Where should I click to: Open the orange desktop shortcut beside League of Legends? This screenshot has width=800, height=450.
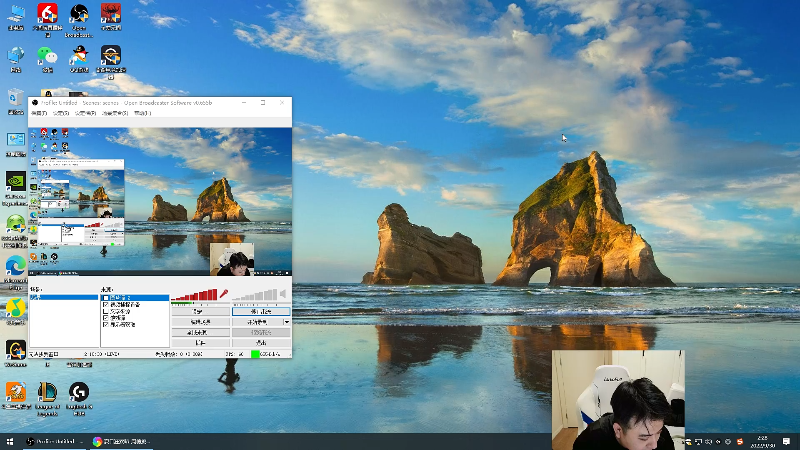pyautogui.click(x=16, y=395)
